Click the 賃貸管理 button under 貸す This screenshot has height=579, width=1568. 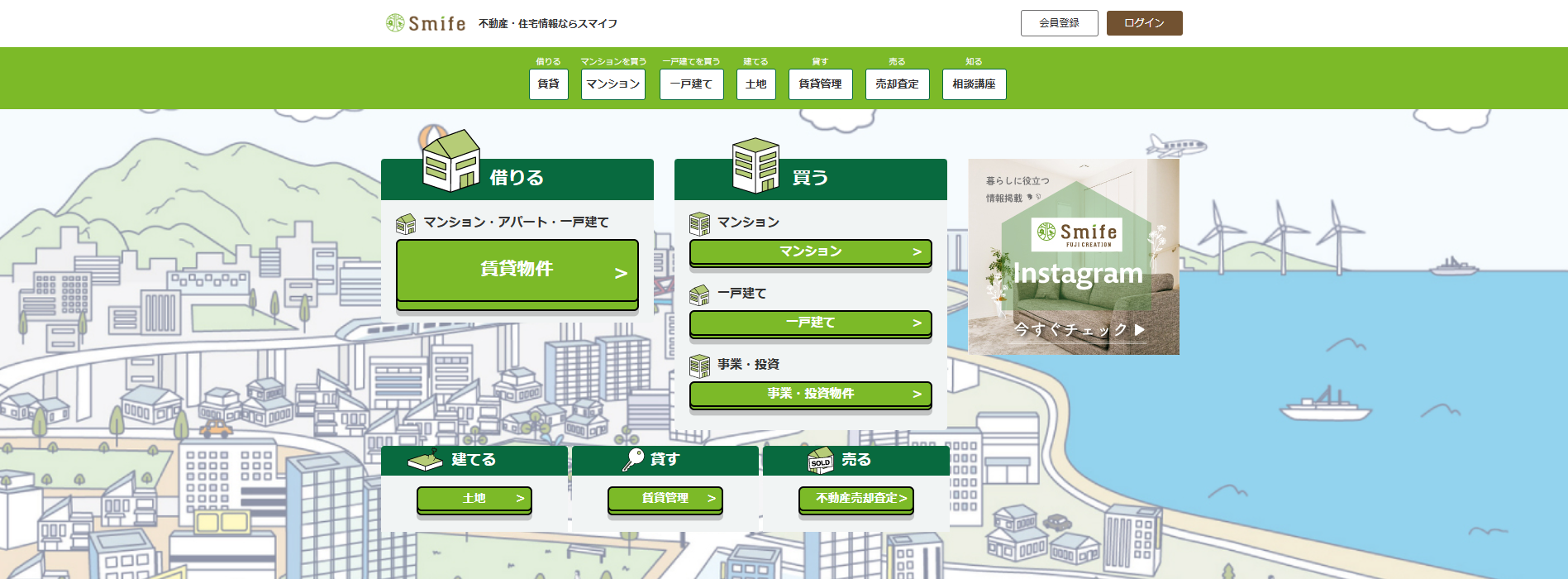pos(665,500)
